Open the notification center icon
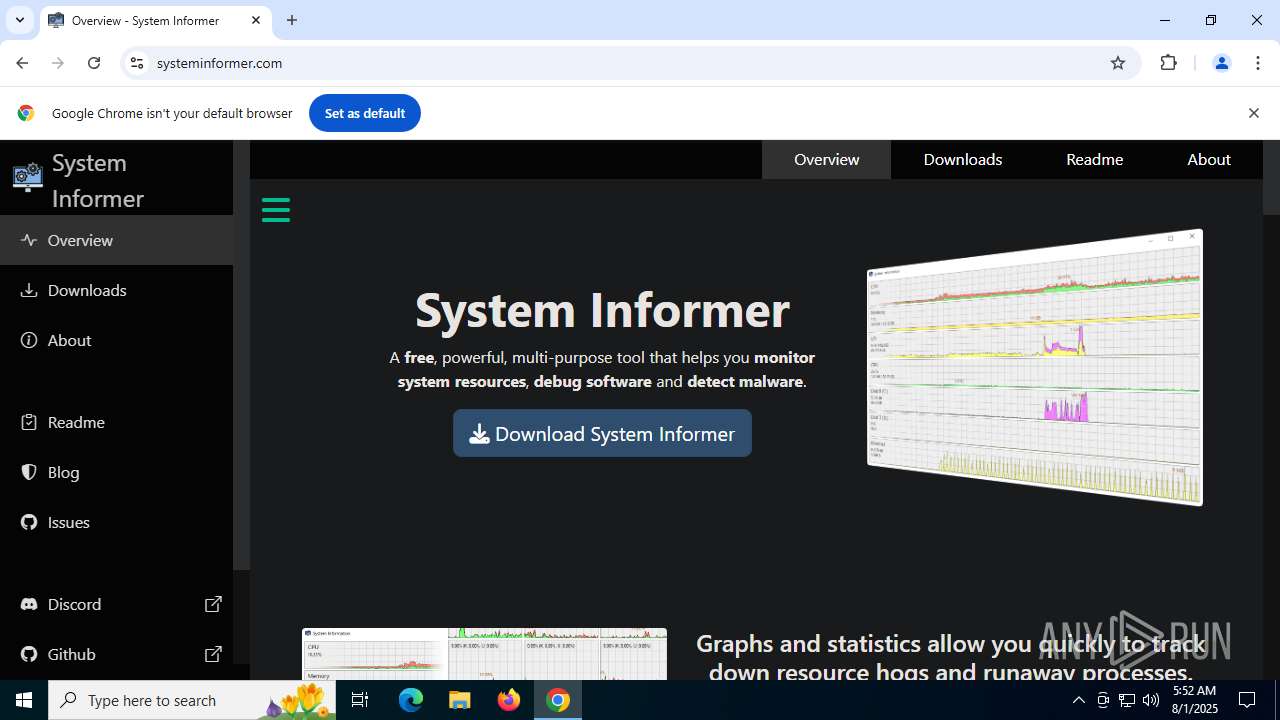 coord(1247,700)
